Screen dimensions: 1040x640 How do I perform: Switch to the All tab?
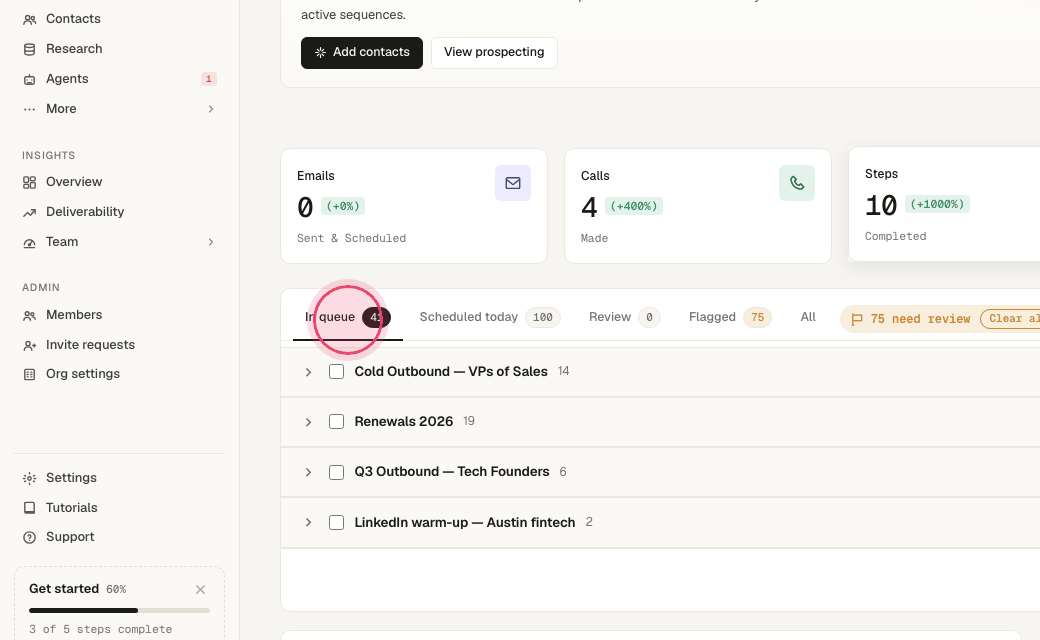point(808,317)
